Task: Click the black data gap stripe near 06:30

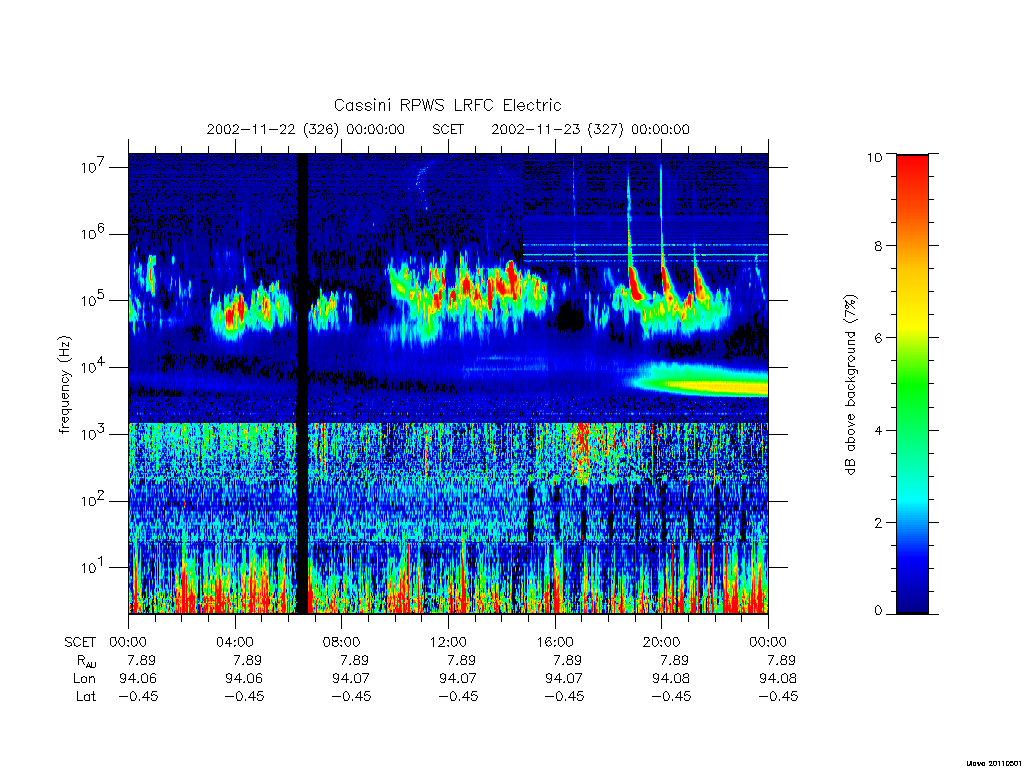Action: tap(302, 383)
